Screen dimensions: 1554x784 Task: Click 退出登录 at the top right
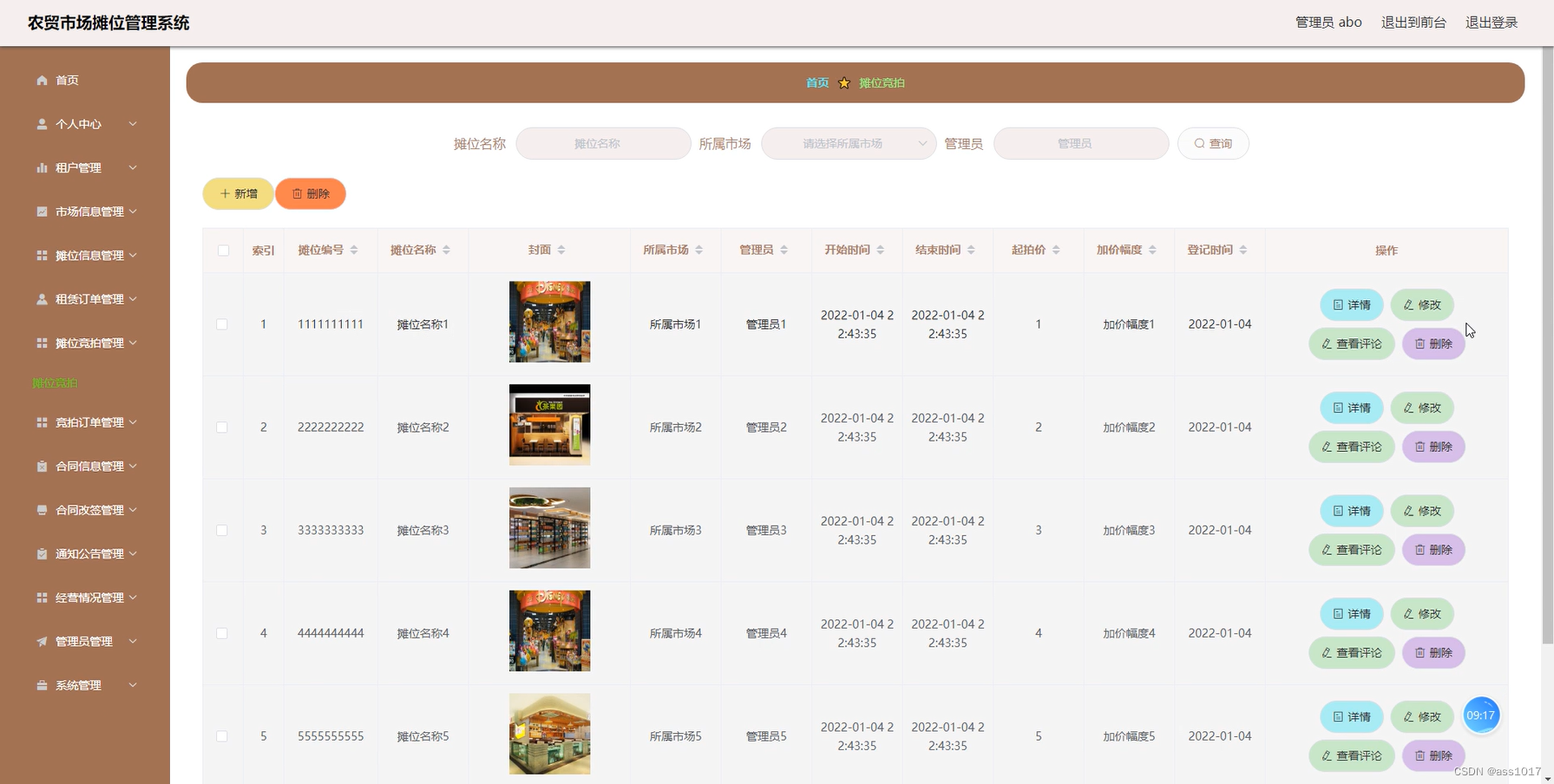(1491, 23)
